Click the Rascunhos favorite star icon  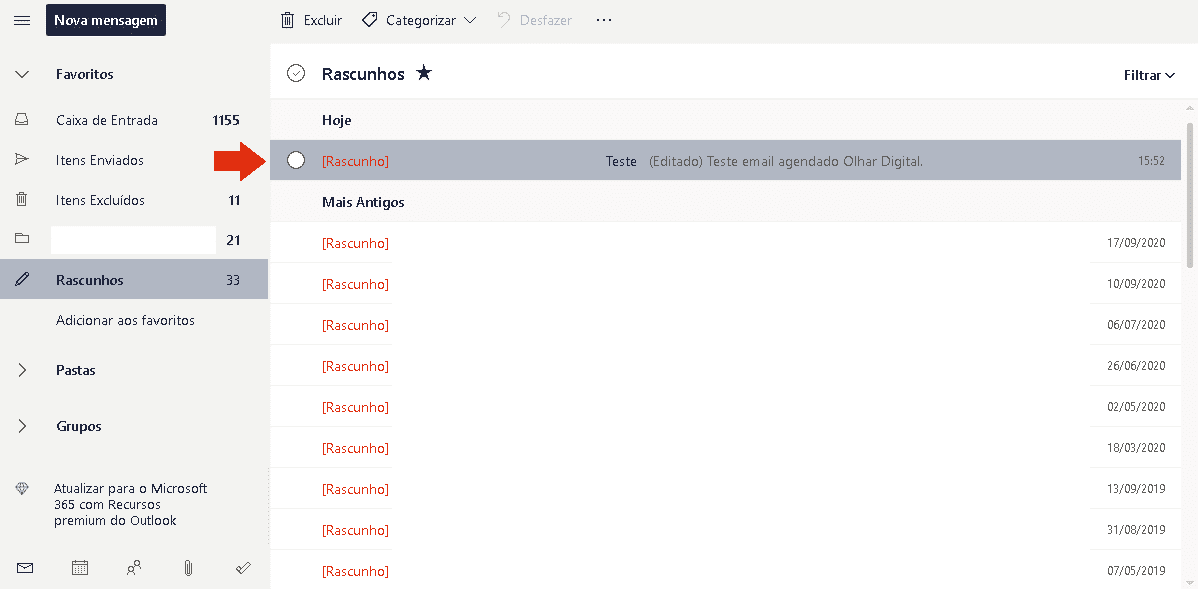[x=423, y=73]
